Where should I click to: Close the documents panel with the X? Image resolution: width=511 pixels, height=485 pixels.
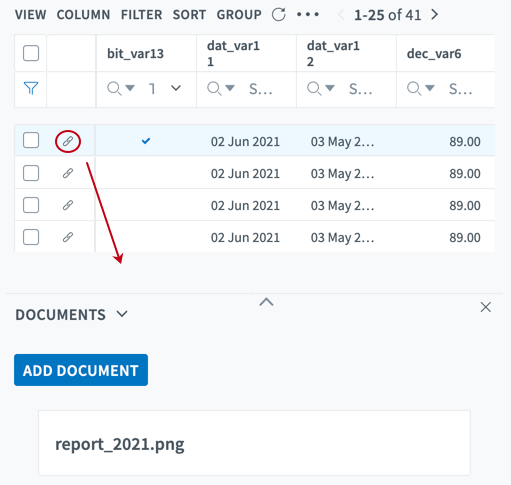click(x=486, y=307)
